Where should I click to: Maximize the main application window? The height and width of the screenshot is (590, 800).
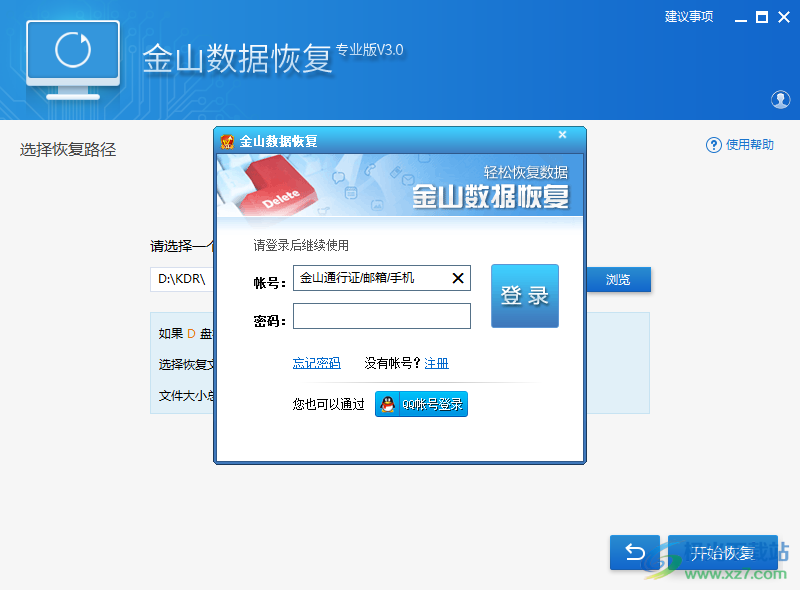(762, 17)
